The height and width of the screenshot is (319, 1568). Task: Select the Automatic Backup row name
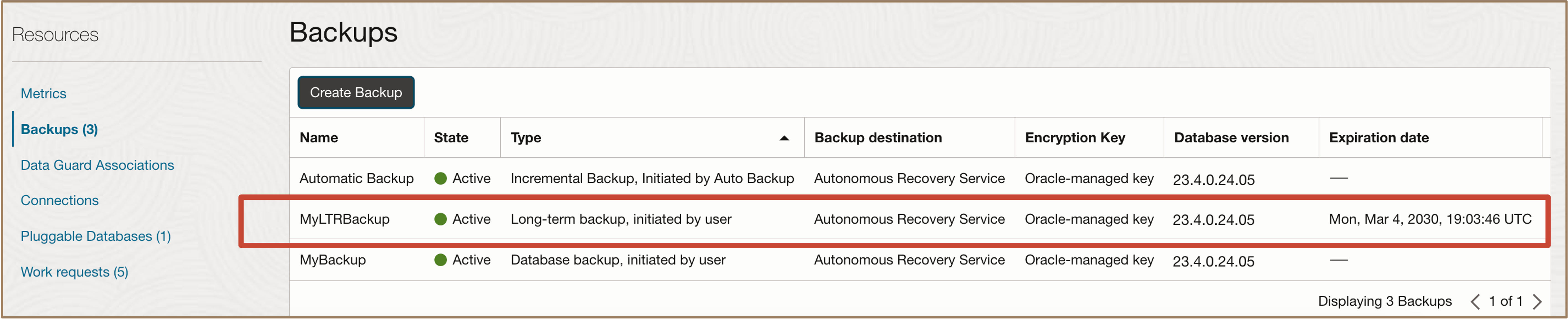pos(356,178)
